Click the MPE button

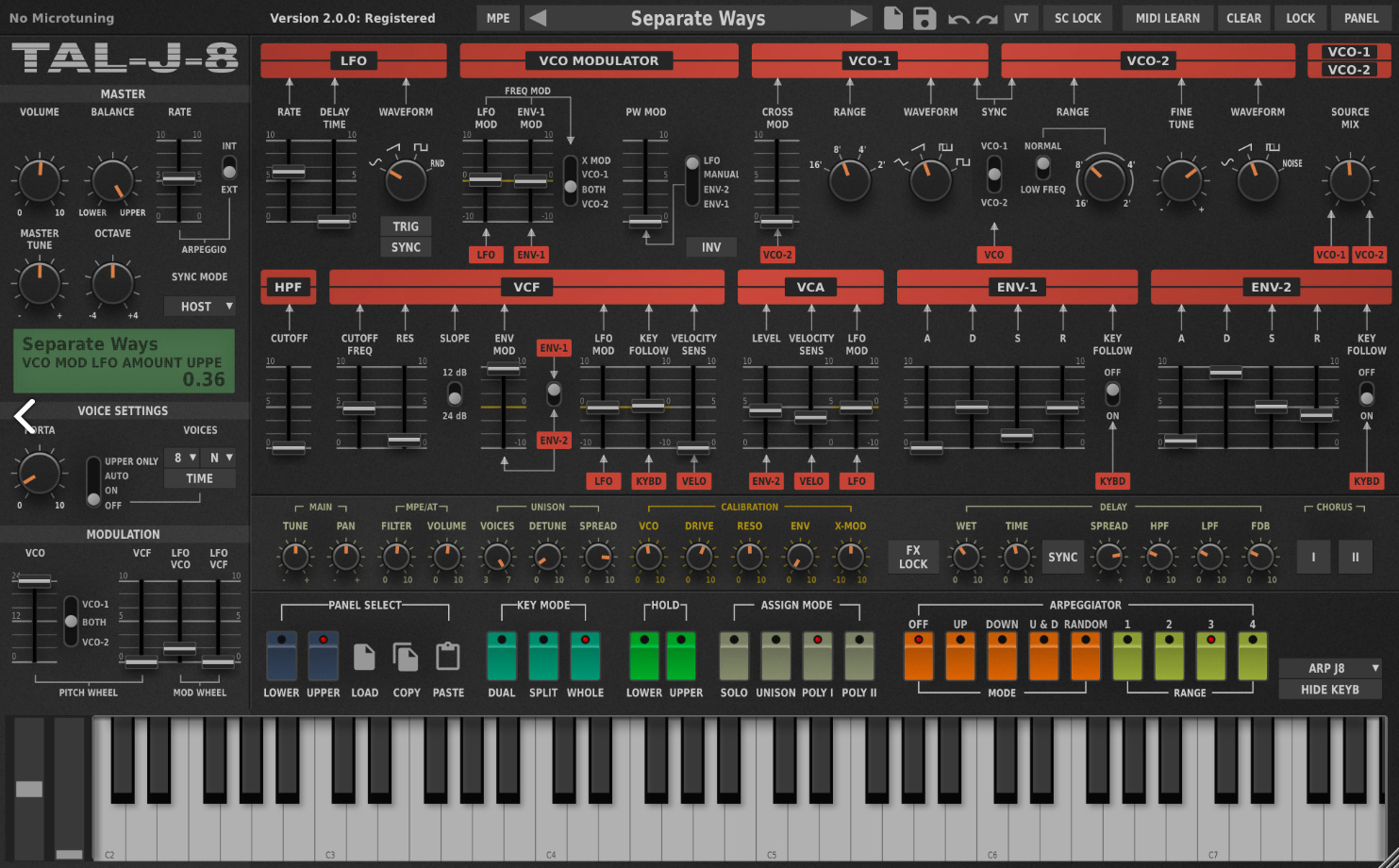coord(498,18)
